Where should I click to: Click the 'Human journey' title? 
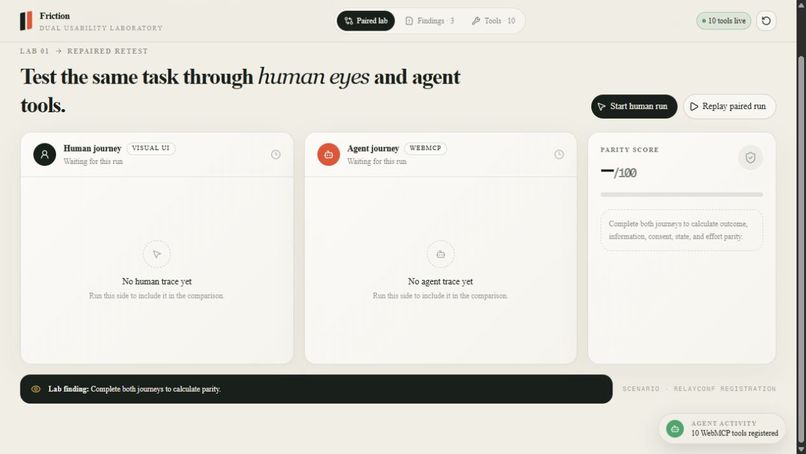click(93, 148)
